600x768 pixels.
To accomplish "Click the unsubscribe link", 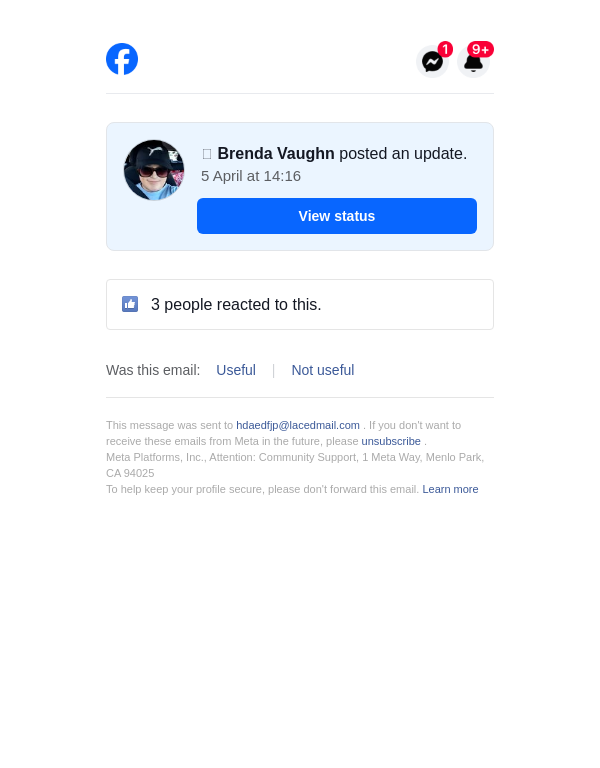I will pos(391,441).
